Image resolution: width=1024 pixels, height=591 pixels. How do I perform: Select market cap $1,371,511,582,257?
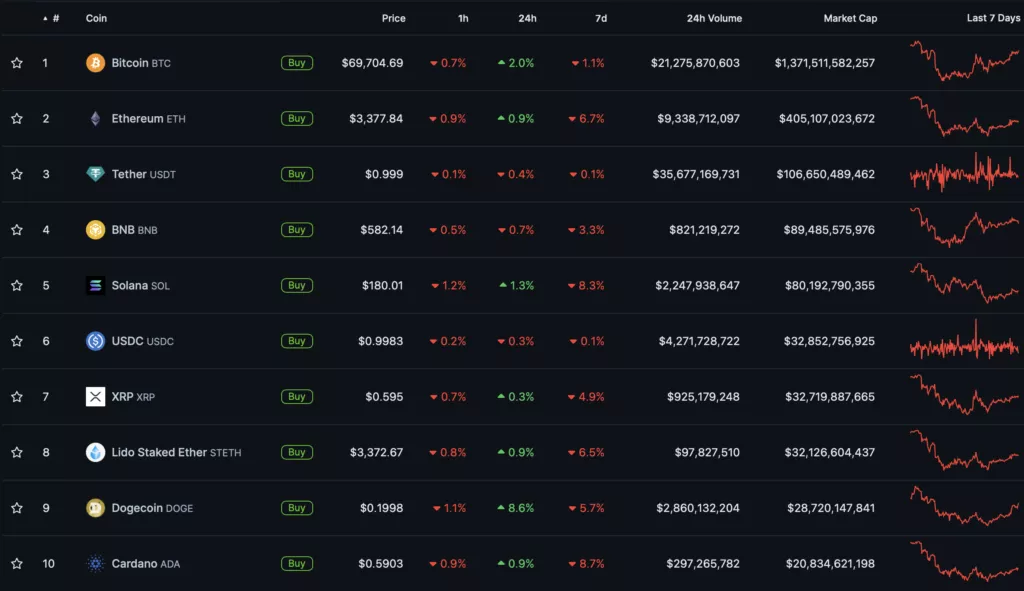(825, 63)
